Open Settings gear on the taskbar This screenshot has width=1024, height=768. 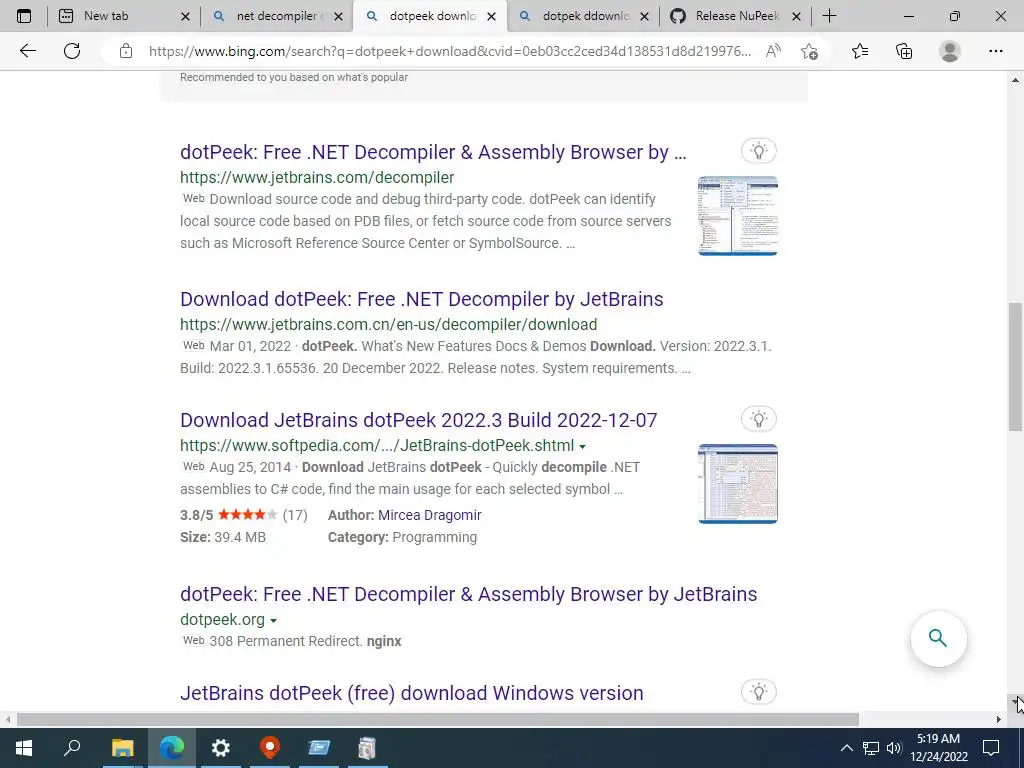click(x=221, y=747)
